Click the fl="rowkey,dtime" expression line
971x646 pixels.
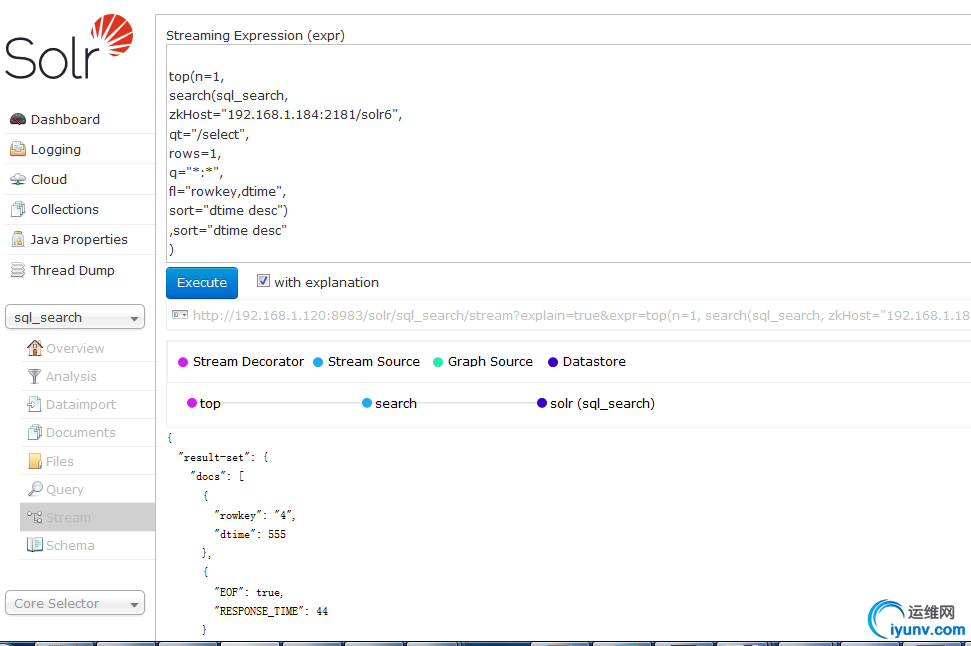(227, 191)
